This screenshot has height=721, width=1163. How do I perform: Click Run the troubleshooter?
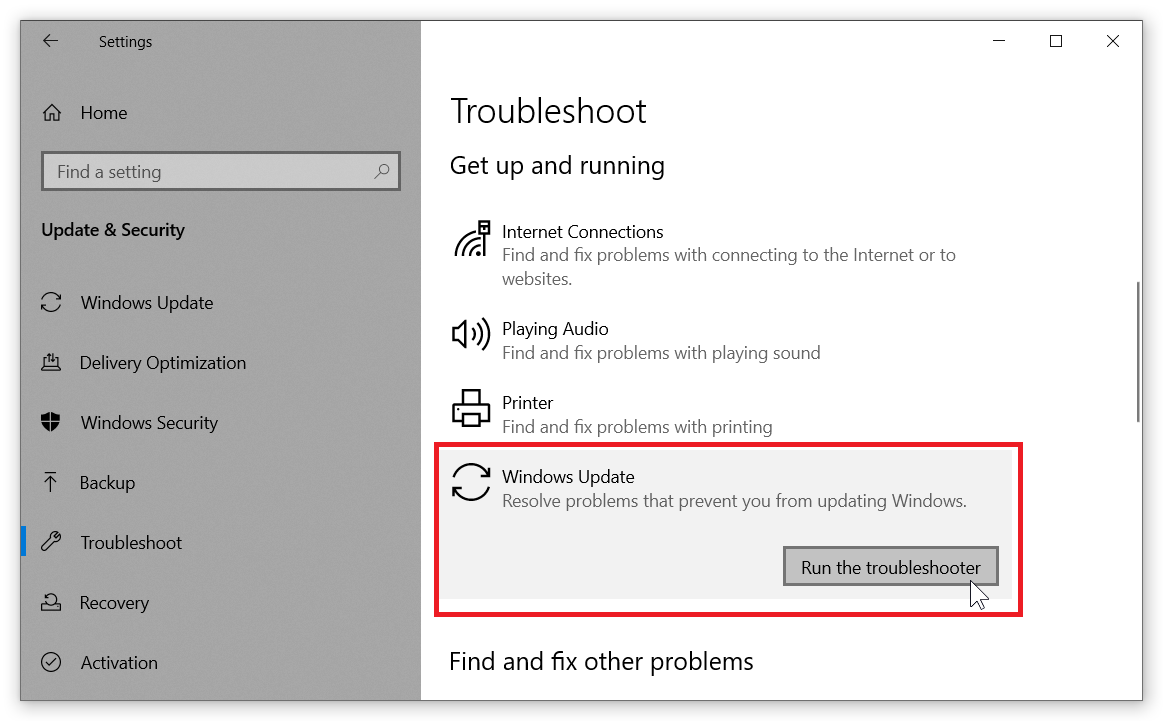(x=890, y=566)
